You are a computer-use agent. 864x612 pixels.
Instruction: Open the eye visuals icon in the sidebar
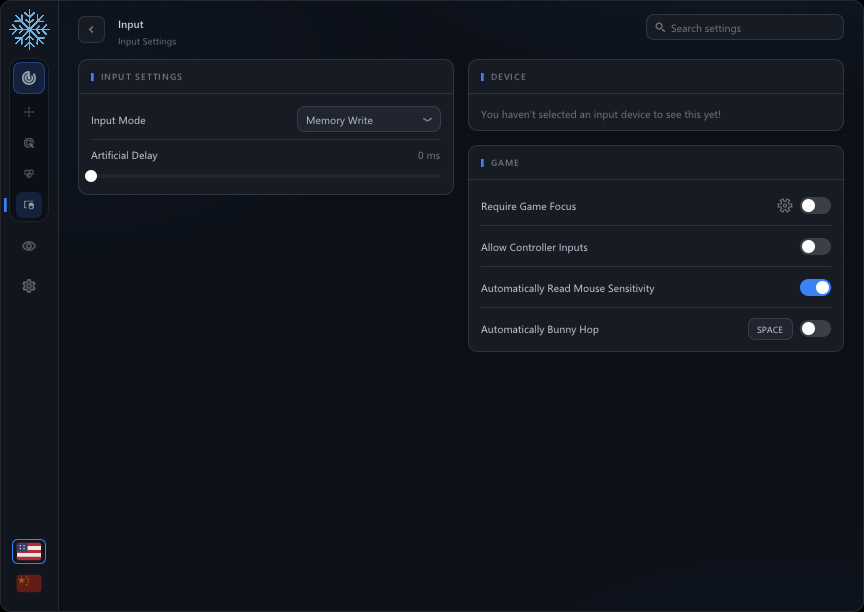(29, 246)
